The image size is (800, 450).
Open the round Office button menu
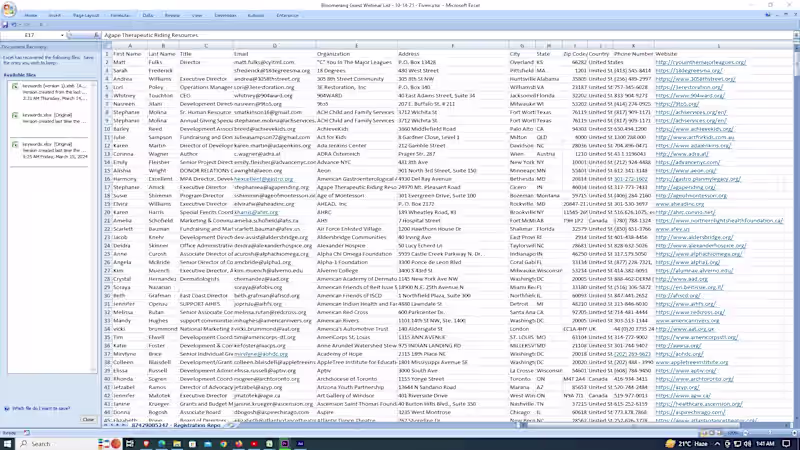pyautogui.click(x=9, y=9)
